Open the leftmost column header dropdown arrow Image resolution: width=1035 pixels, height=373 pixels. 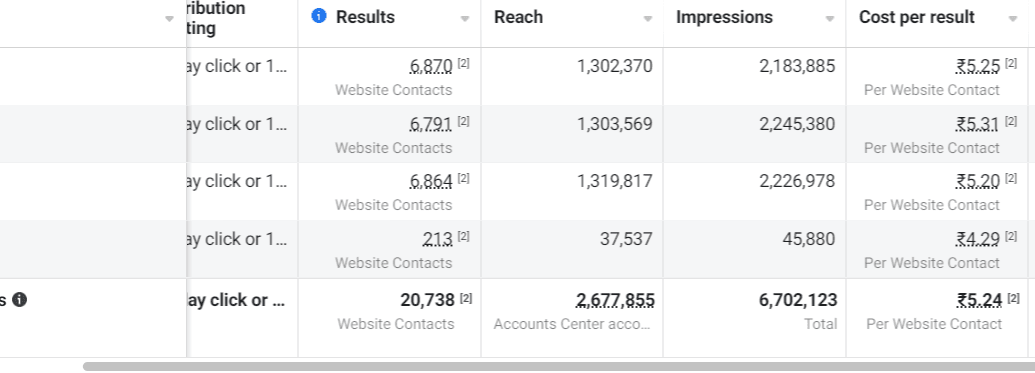(x=169, y=19)
